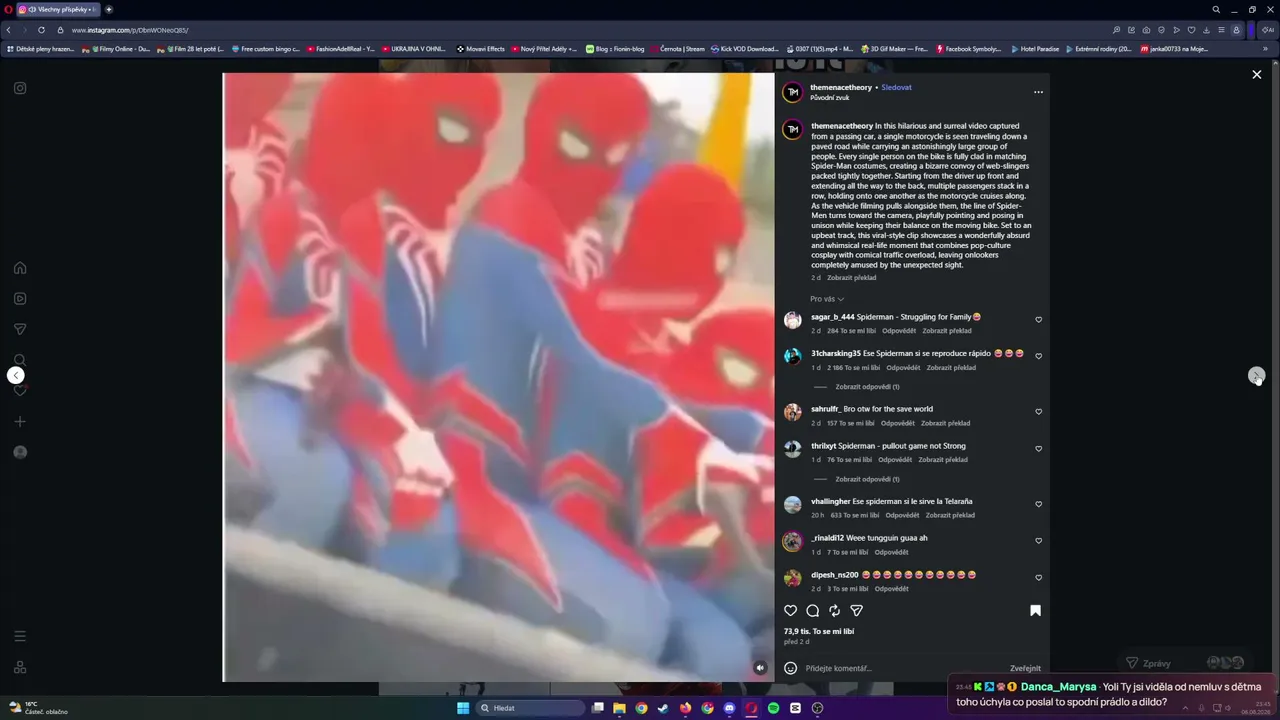This screenshot has height=720, width=1280.
Task: Open the More hamburger menu in sidebar
Action: 20,636
